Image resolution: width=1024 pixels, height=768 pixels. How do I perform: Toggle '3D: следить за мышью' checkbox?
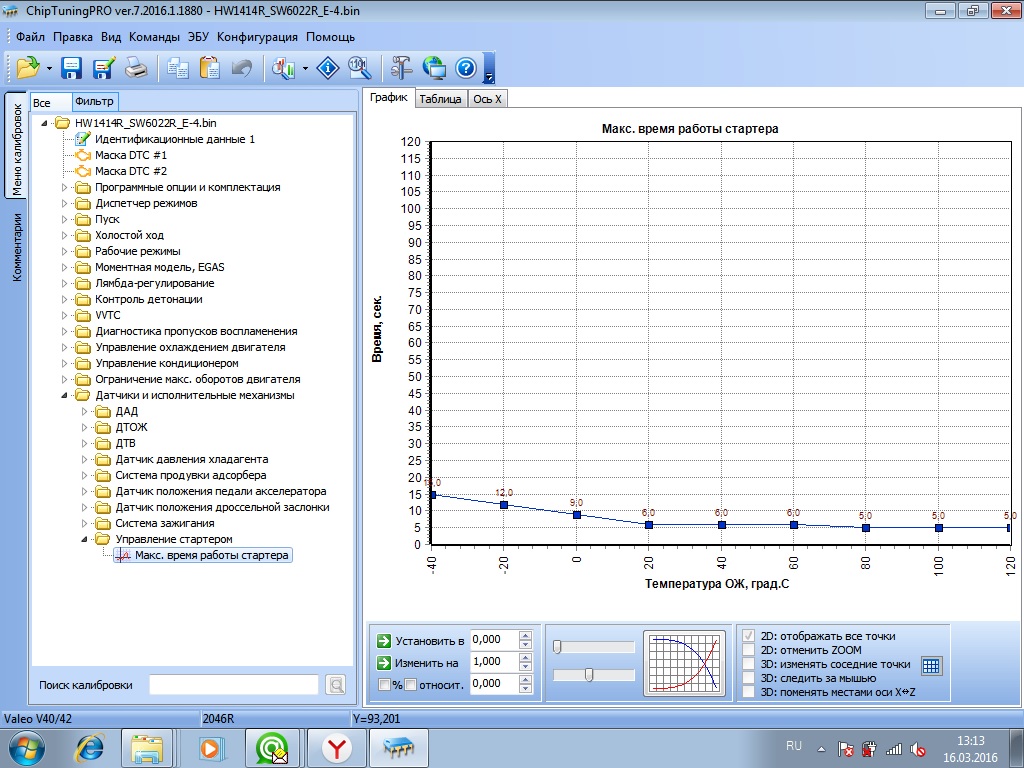[x=749, y=678]
